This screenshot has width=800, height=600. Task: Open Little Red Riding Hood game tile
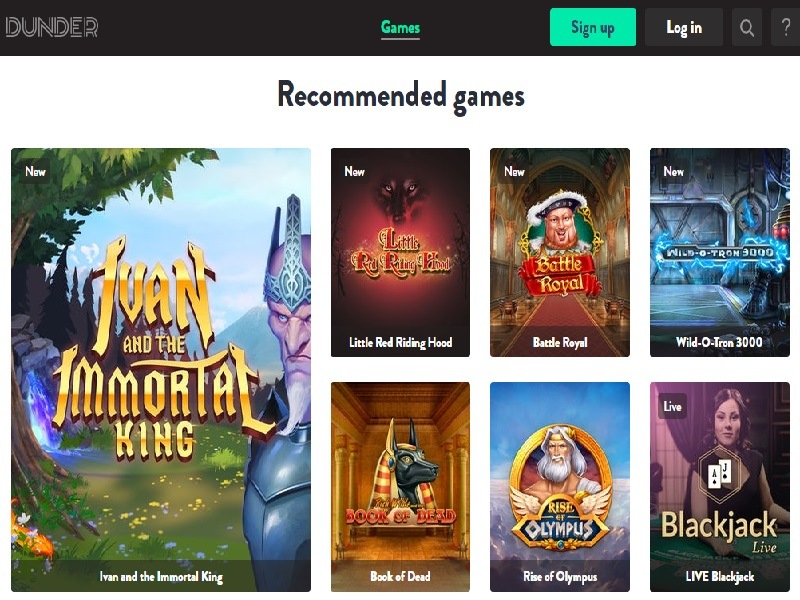(401, 253)
